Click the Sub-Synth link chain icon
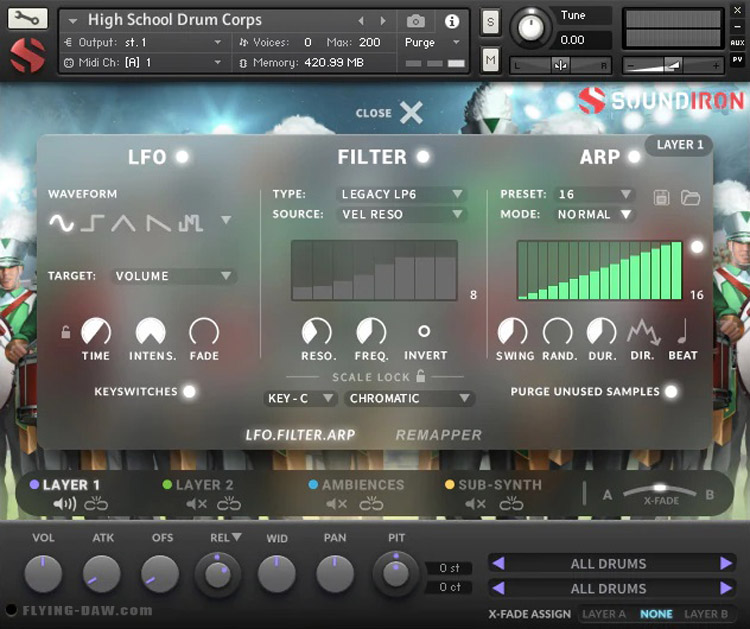 pyautogui.click(x=511, y=504)
